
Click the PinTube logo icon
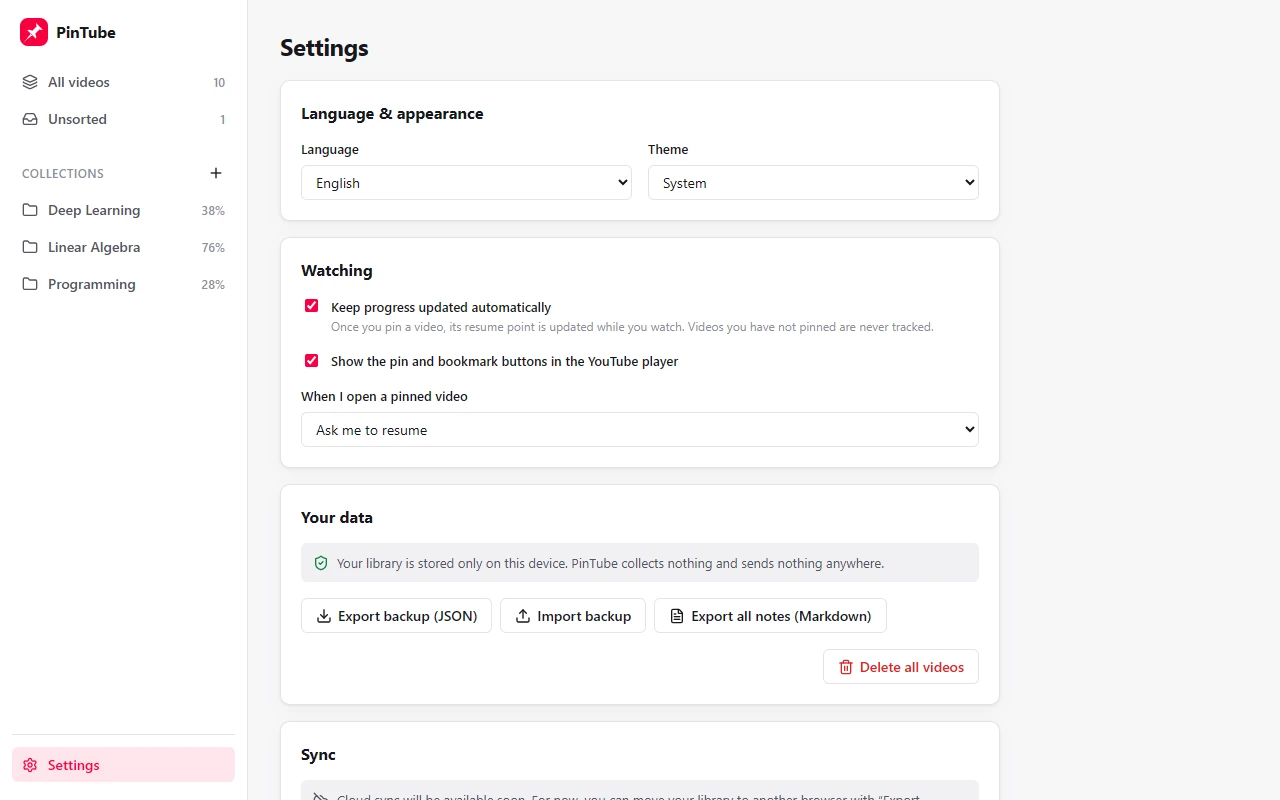[x=34, y=32]
